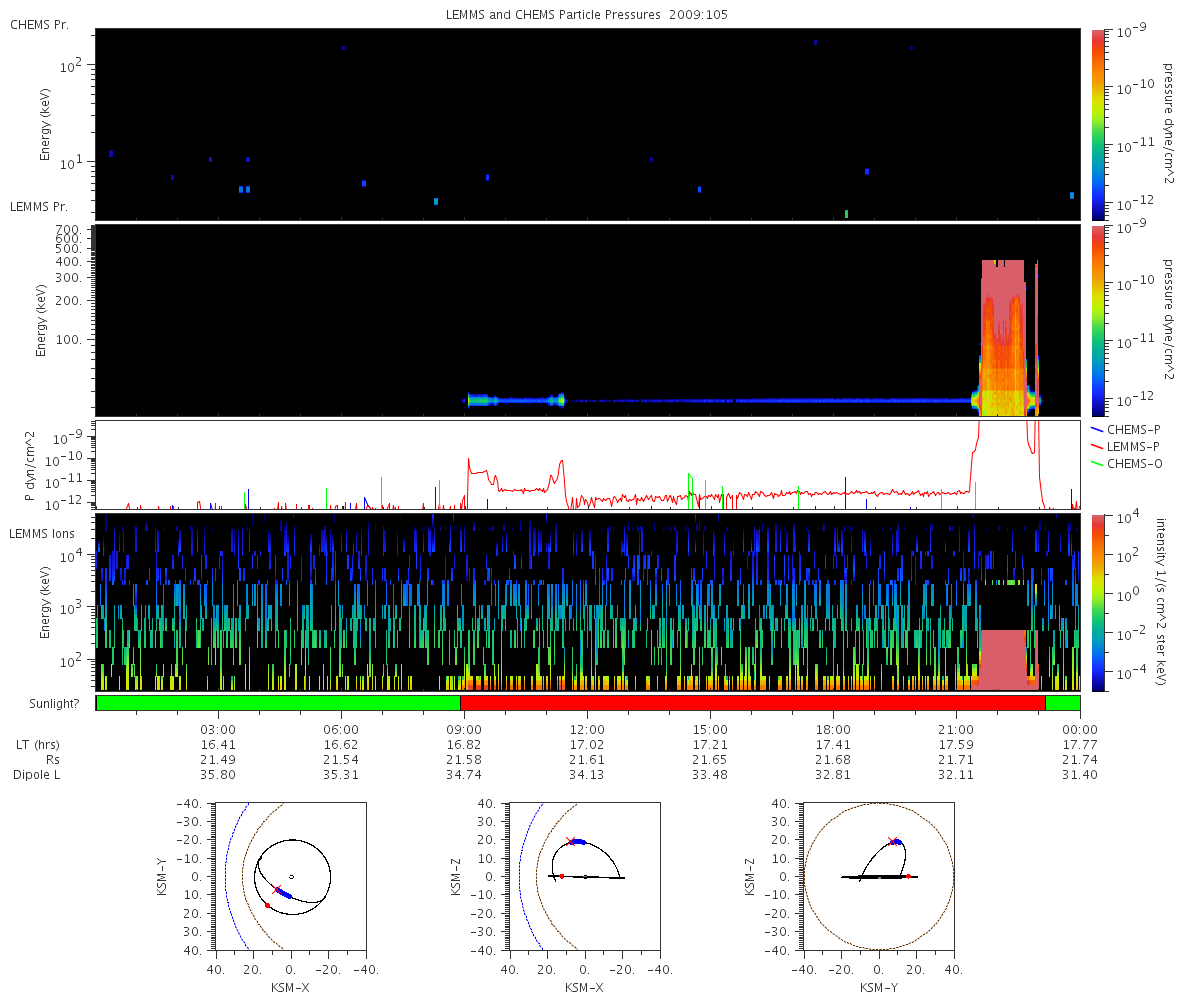Click the KSM-Y versus KSM-Z orbit plot
The width and height of the screenshot is (1200, 1000).
879,877
